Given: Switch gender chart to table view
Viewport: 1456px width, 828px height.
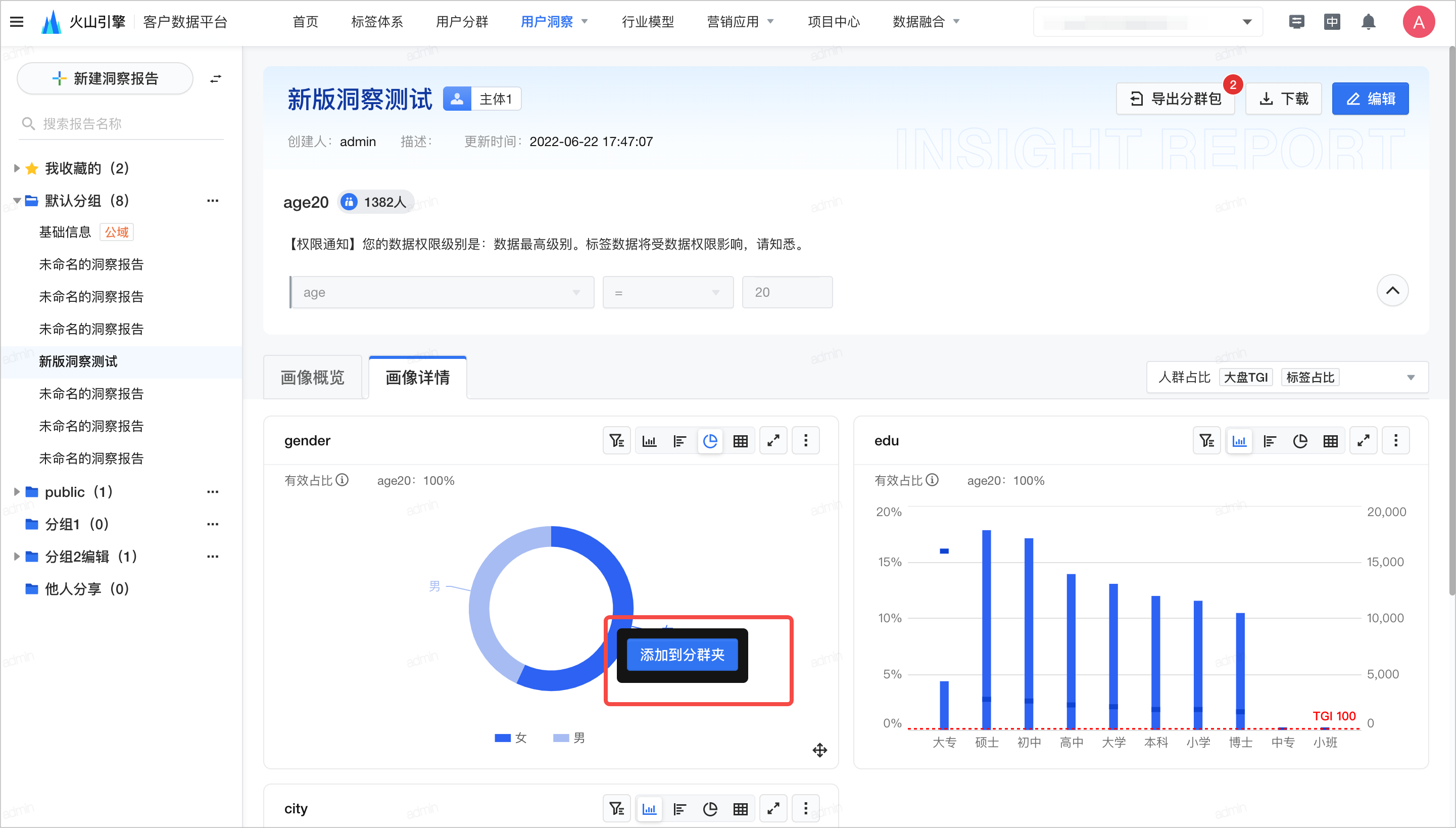Looking at the screenshot, I should coord(741,440).
